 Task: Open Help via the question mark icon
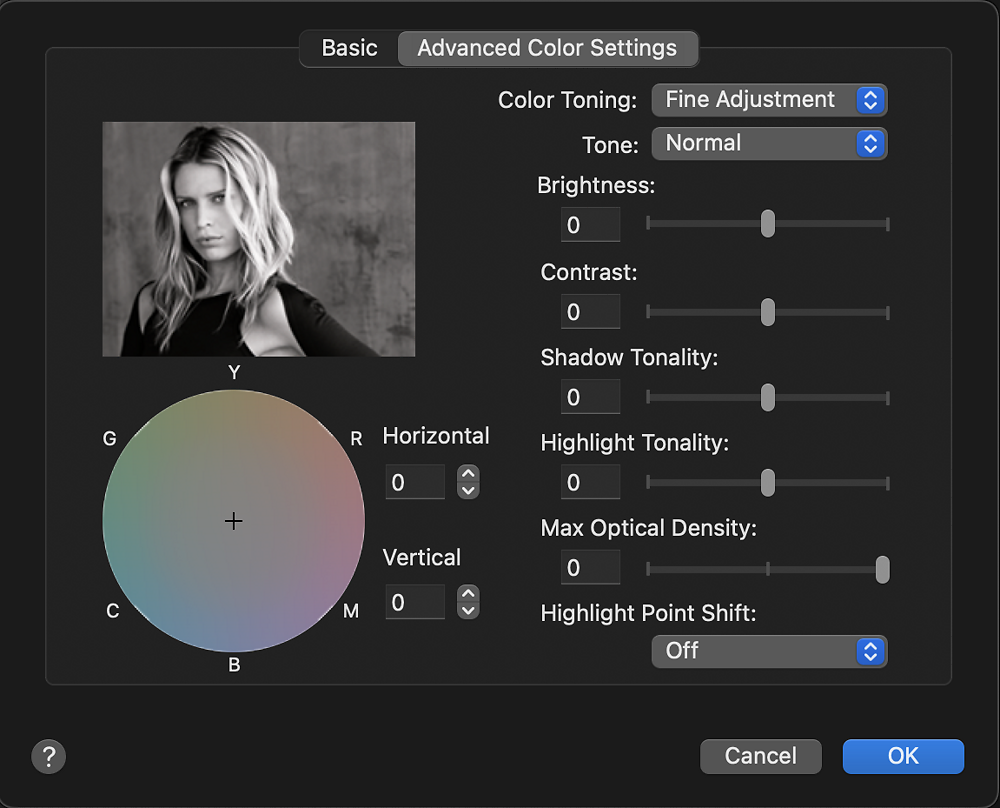click(x=48, y=758)
